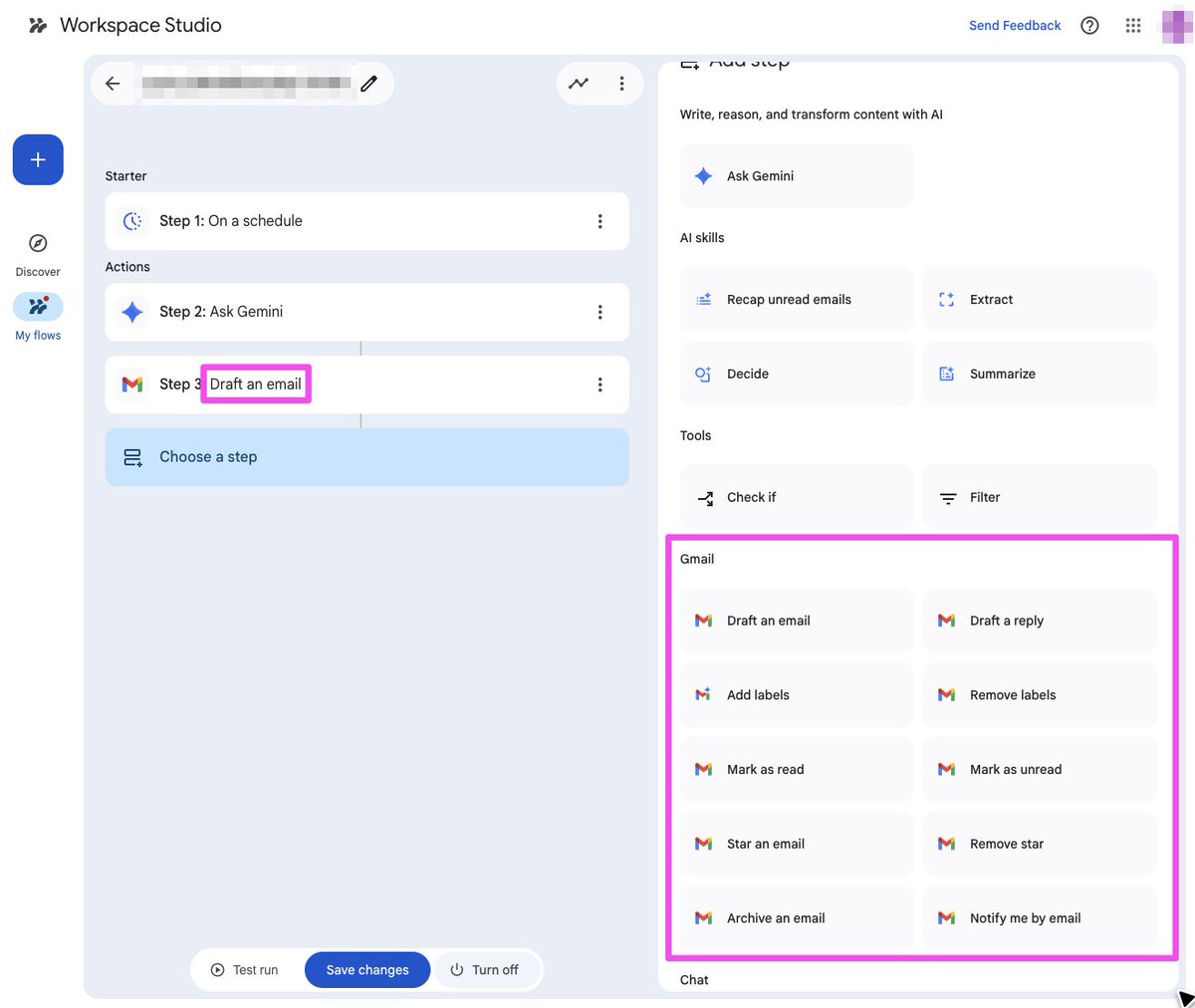Add the Summarize AI skill
The image size is (1195, 1008).
(x=1040, y=375)
